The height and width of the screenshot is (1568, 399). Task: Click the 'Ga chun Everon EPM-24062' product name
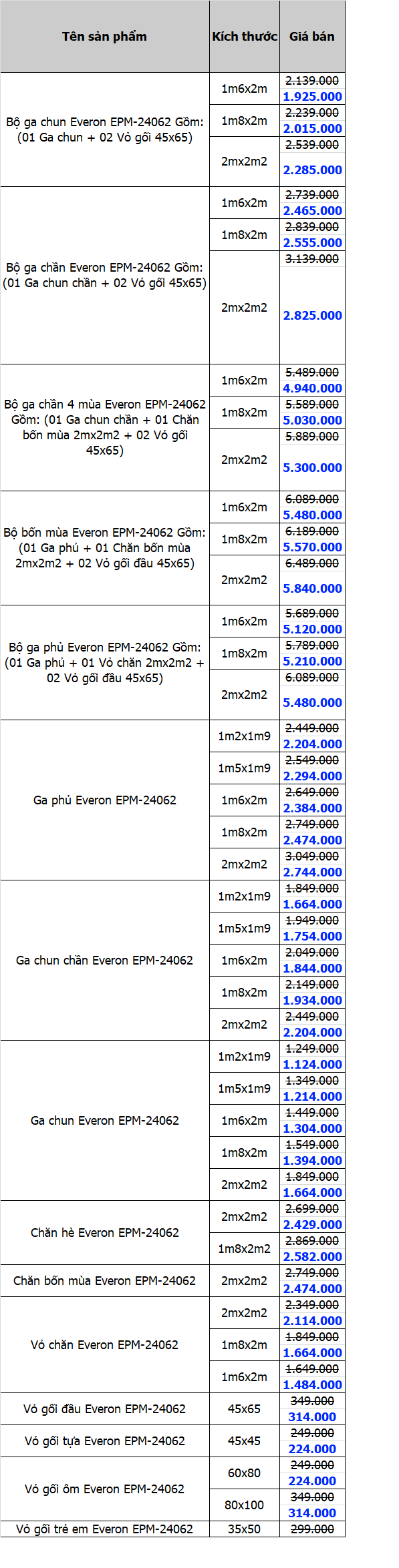(105, 1120)
